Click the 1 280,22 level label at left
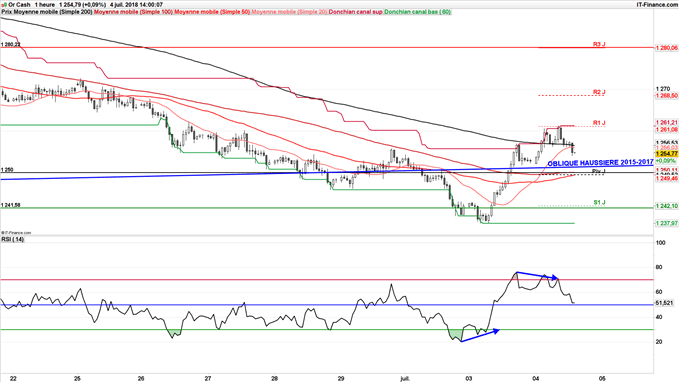 click(11, 44)
